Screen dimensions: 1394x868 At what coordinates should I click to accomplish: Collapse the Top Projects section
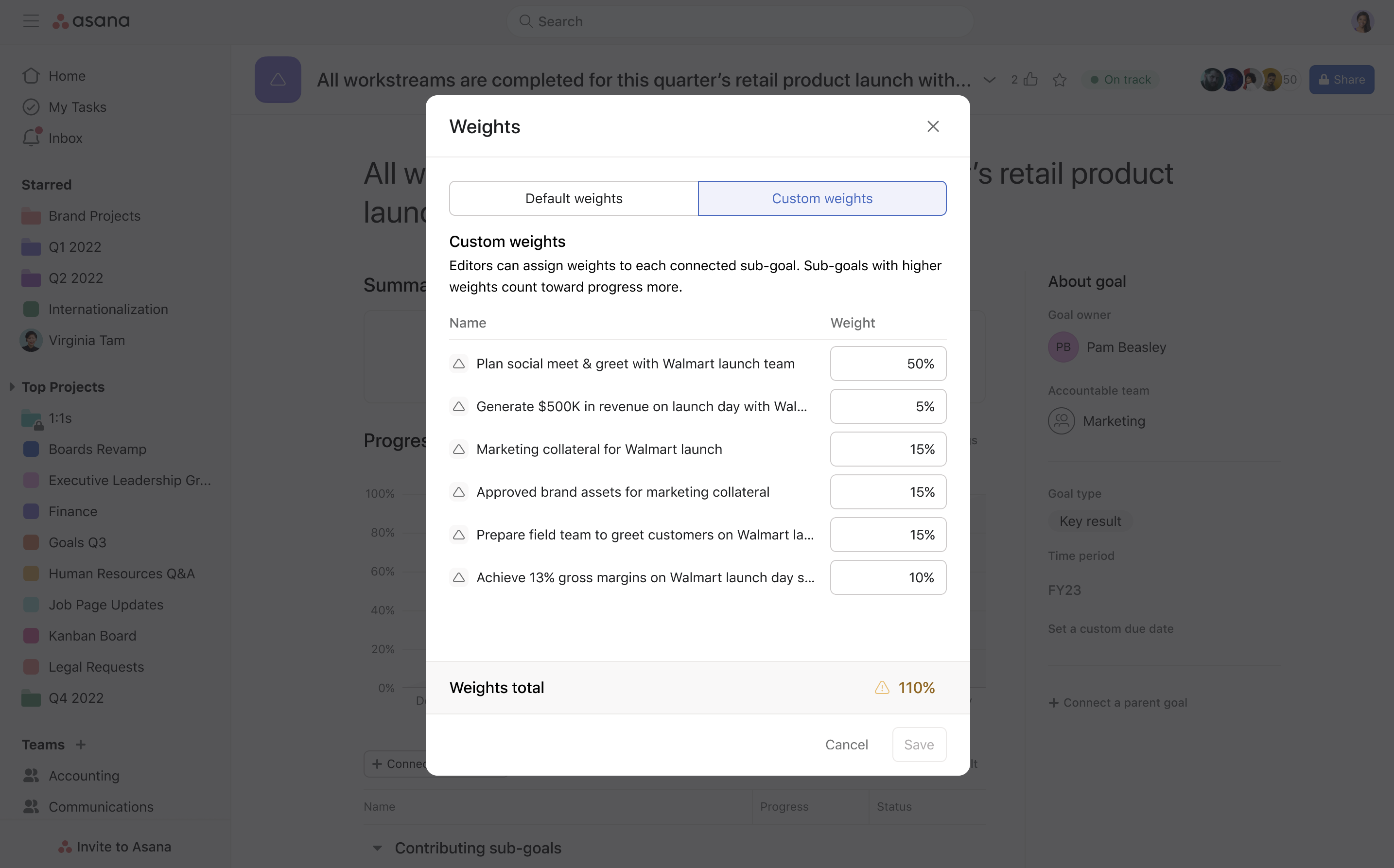12,387
